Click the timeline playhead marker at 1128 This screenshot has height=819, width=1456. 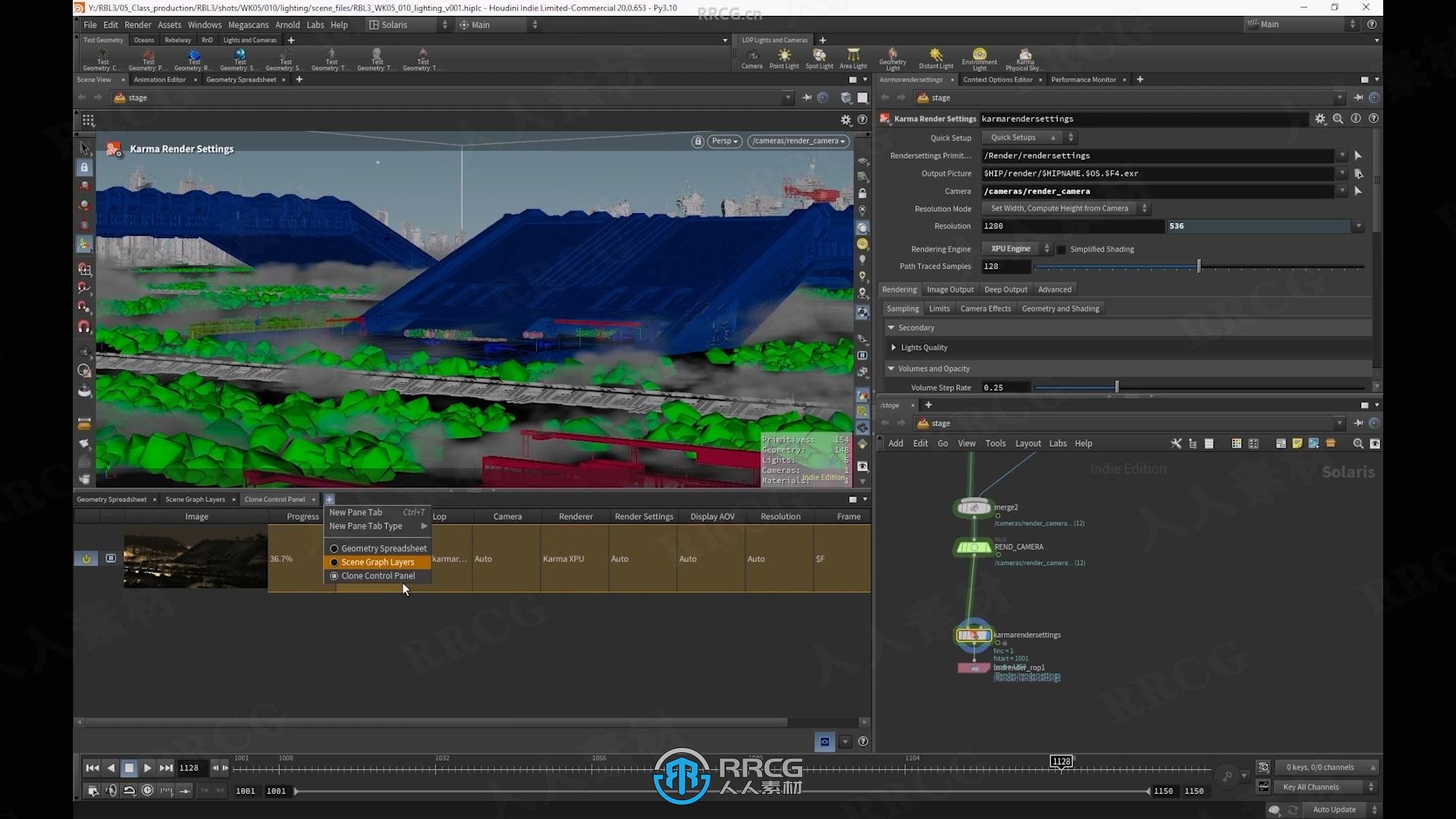click(1062, 762)
